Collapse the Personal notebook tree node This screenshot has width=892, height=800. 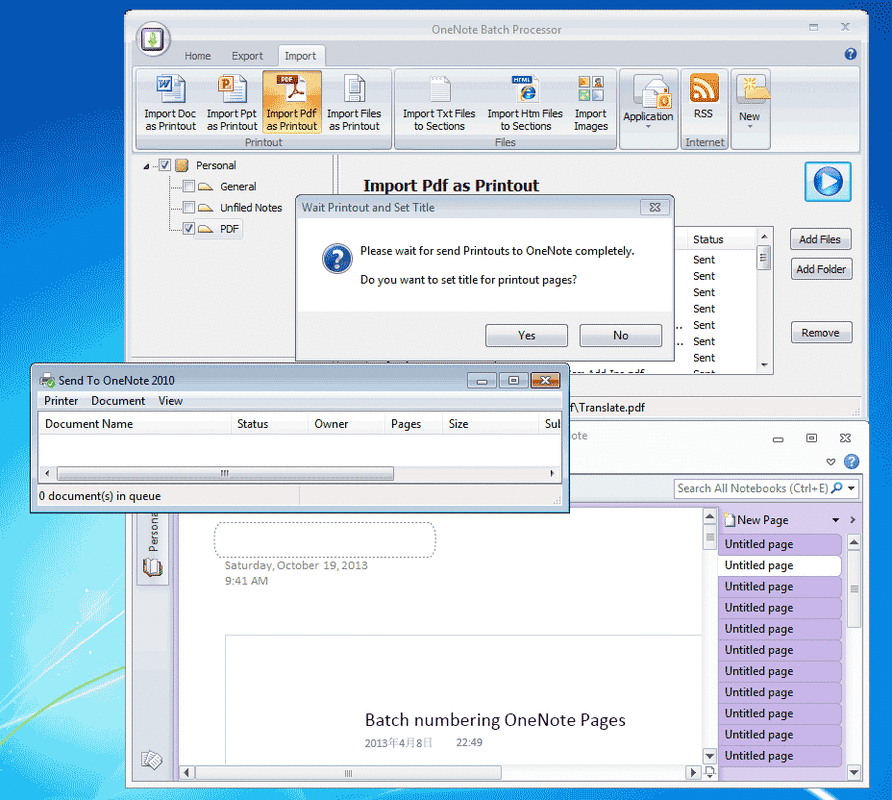point(147,166)
